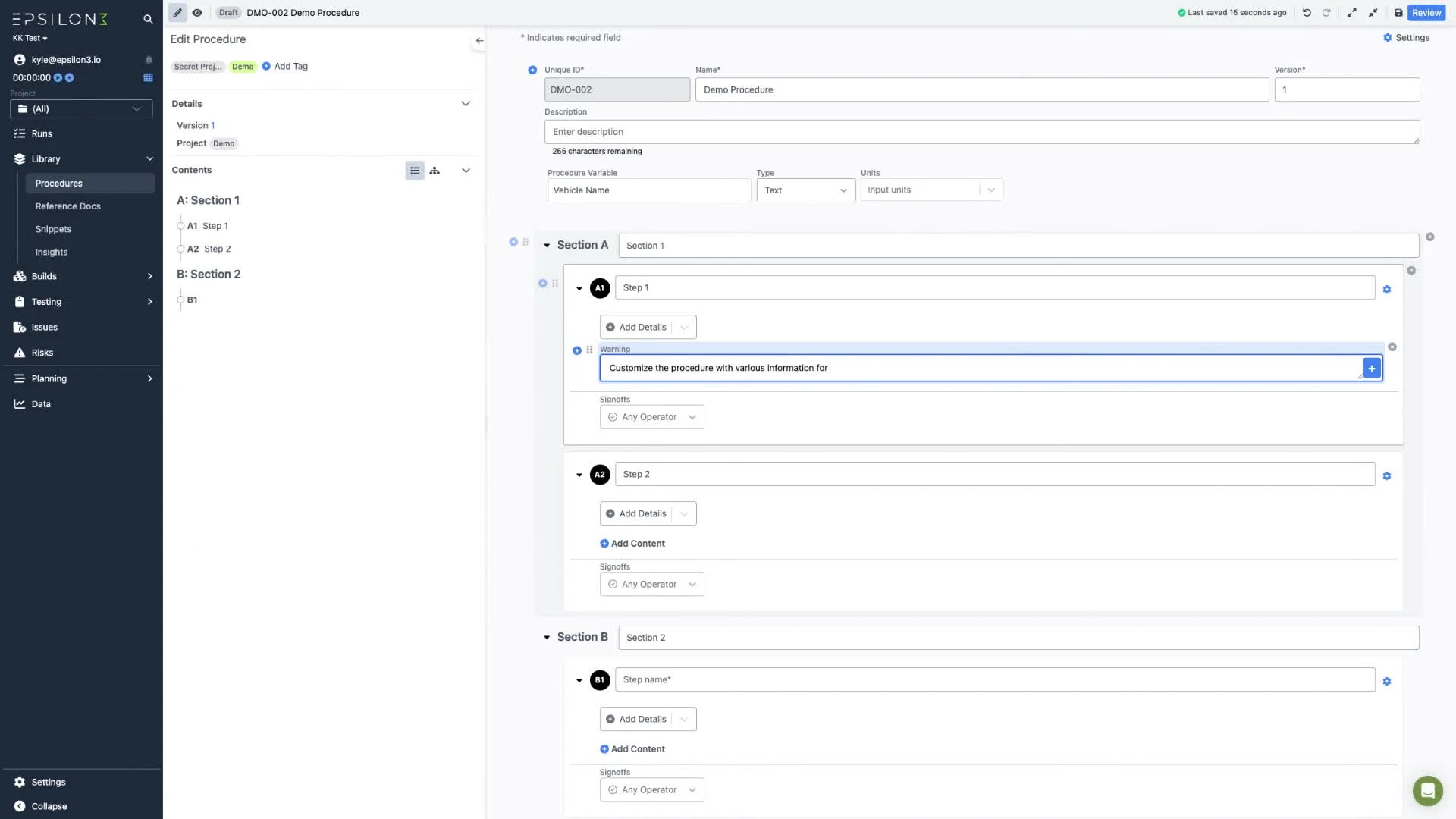Open the Input units dropdown
This screenshot has width=1456, height=819.
point(931,190)
